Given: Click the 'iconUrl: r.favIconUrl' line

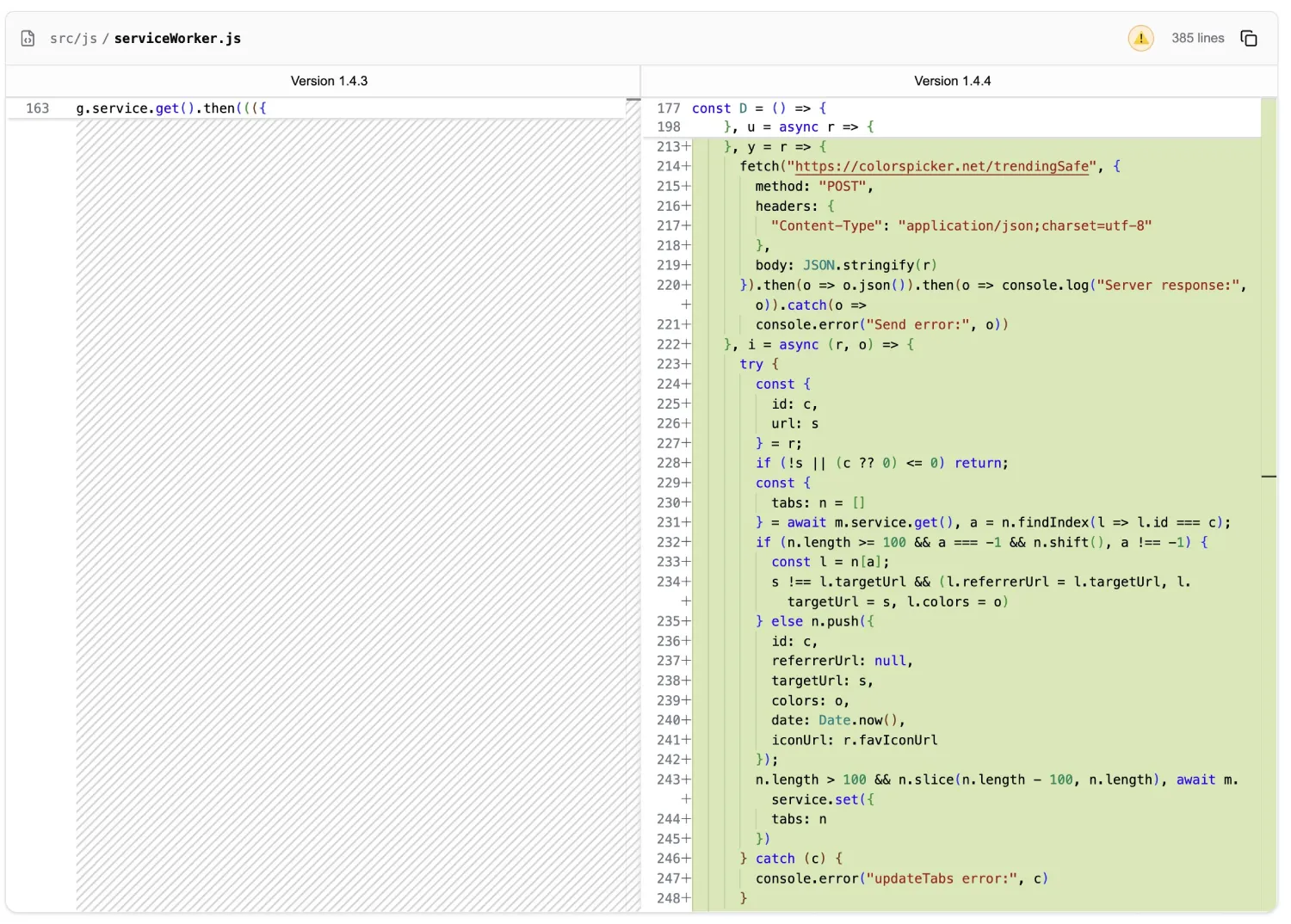Looking at the screenshot, I should (854, 741).
